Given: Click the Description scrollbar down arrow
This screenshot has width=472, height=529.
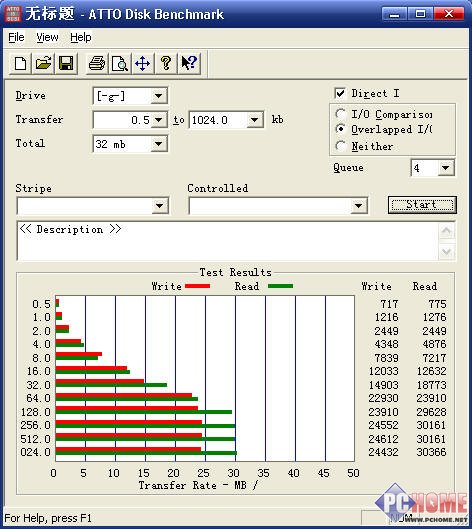Looking at the screenshot, I should pyautogui.click(x=446, y=251).
